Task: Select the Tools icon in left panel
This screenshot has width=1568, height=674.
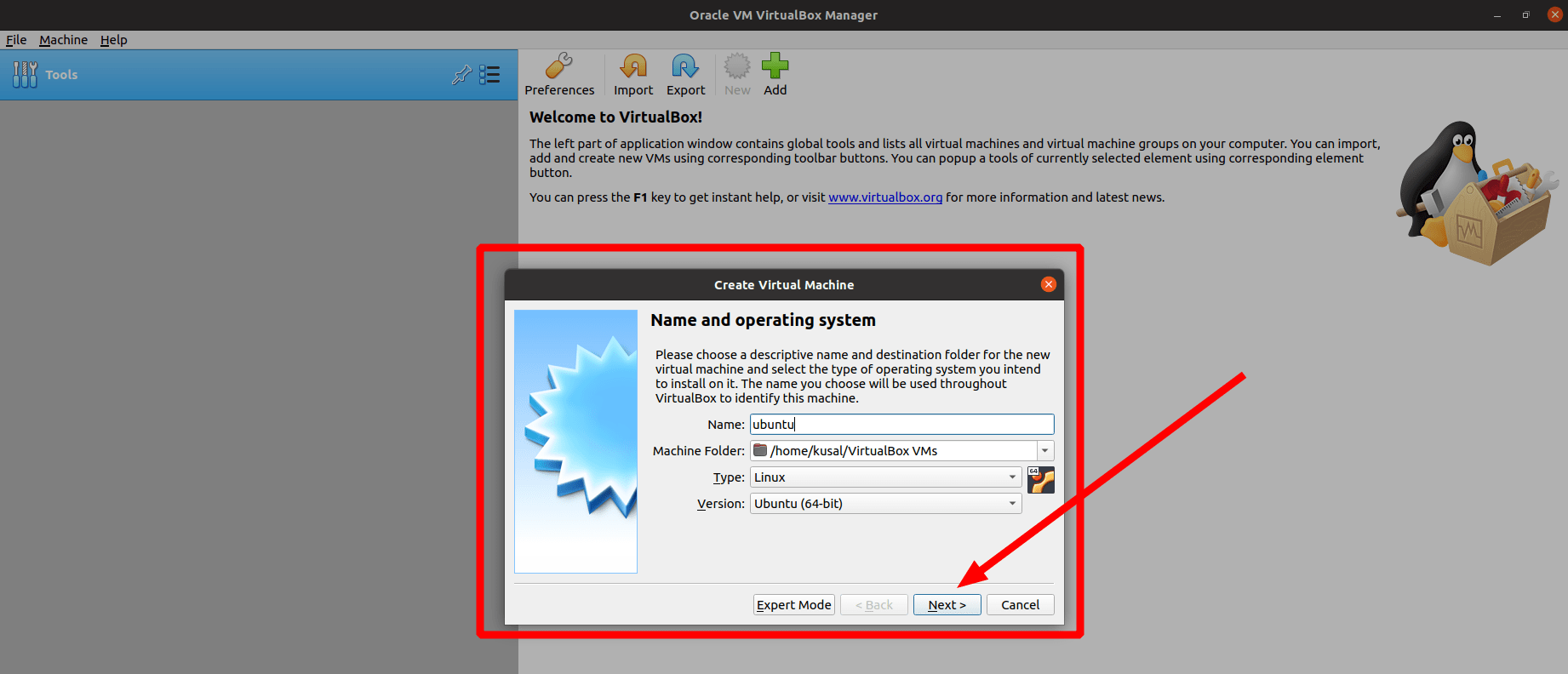Action: pyautogui.click(x=25, y=75)
